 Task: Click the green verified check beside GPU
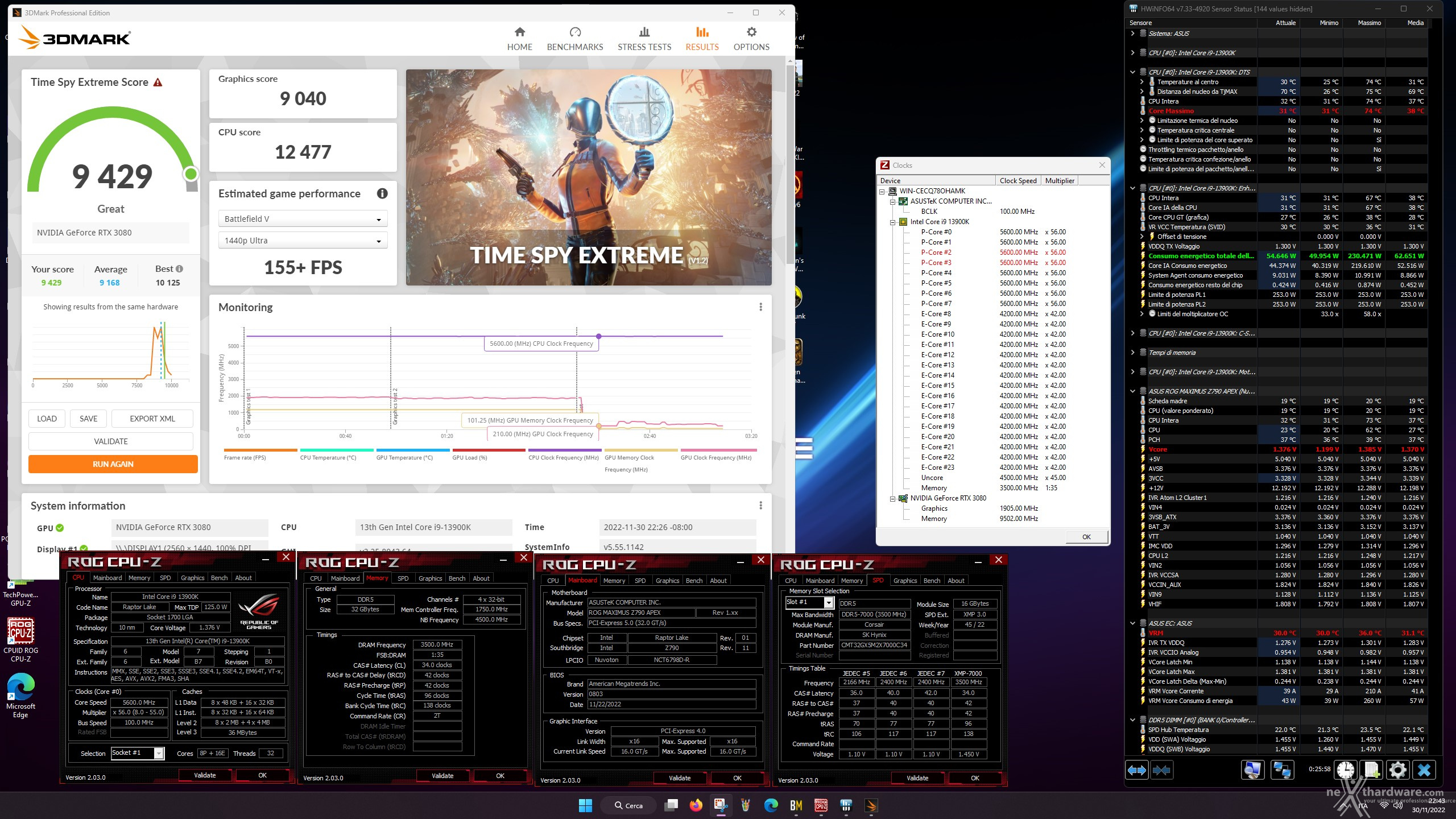point(60,528)
